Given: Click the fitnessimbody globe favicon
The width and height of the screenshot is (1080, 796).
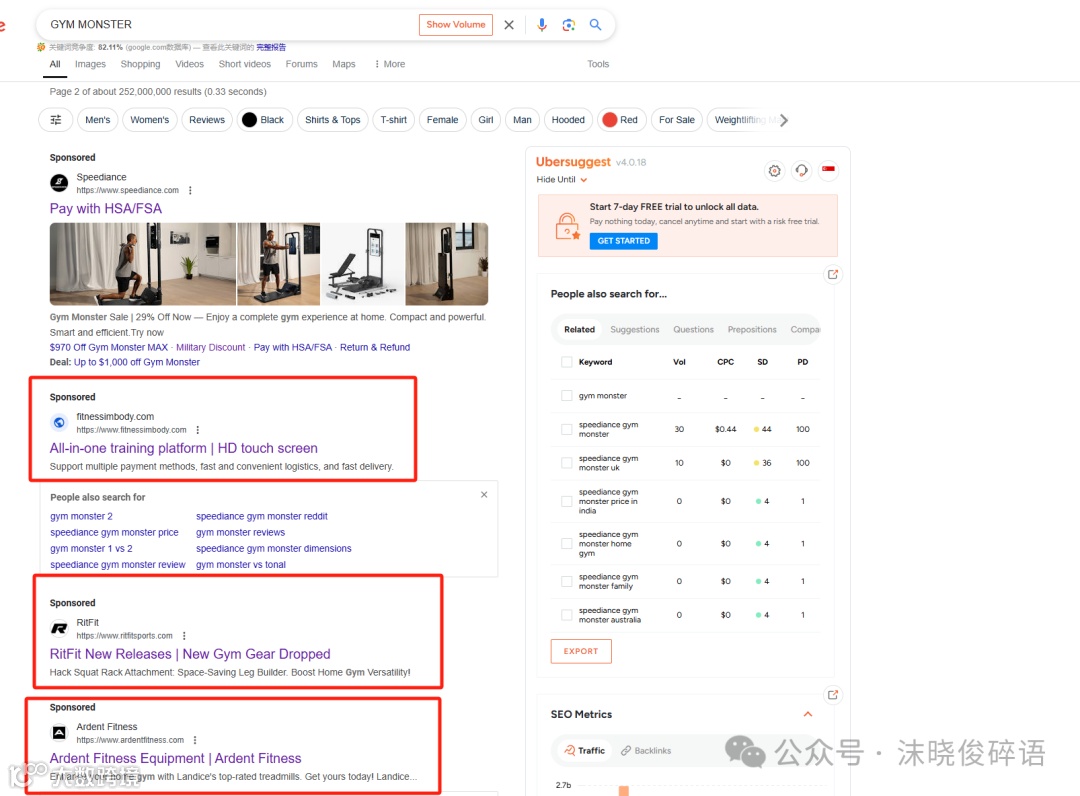Looking at the screenshot, I should point(59,422).
